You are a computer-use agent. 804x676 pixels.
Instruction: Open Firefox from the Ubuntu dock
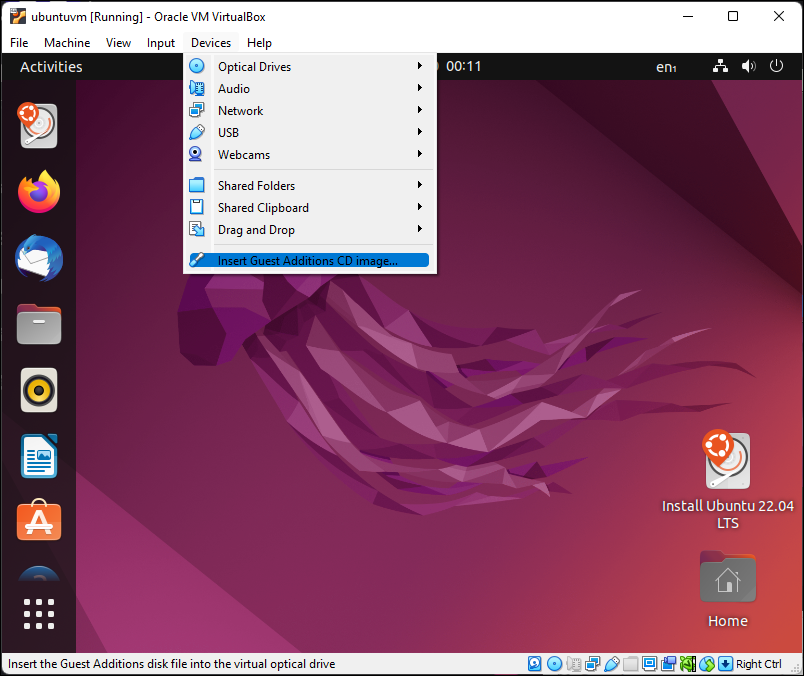[39, 192]
